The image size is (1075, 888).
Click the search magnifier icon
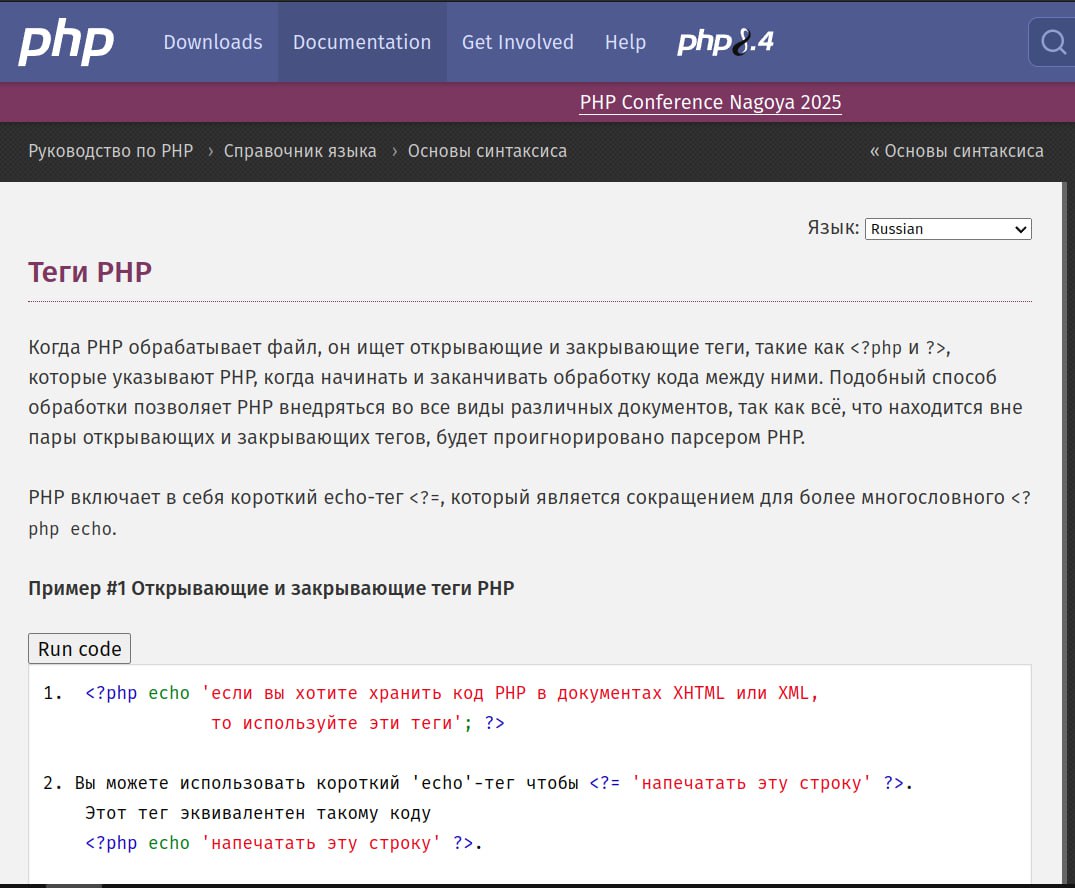tap(1053, 42)
